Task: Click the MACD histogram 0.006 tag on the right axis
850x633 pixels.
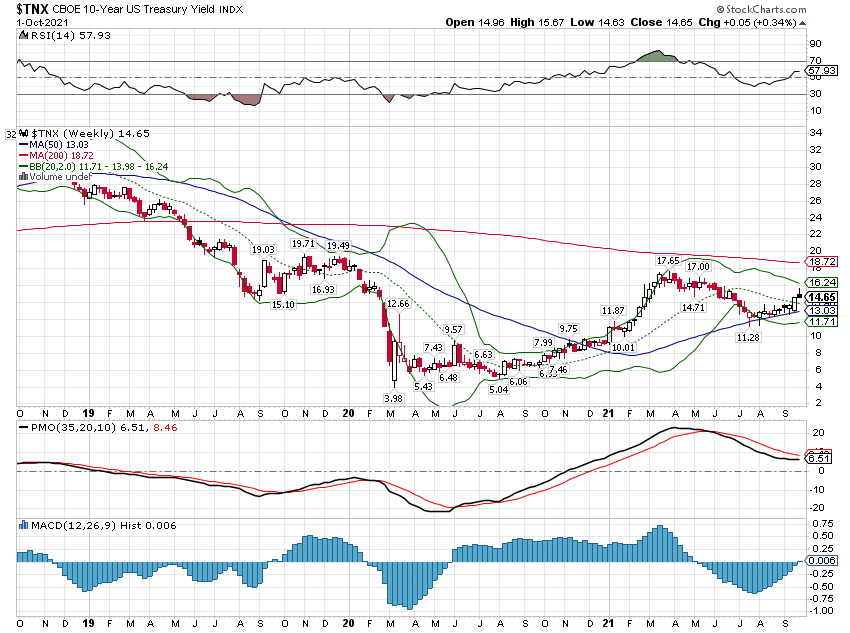Action: coord(822,560)
